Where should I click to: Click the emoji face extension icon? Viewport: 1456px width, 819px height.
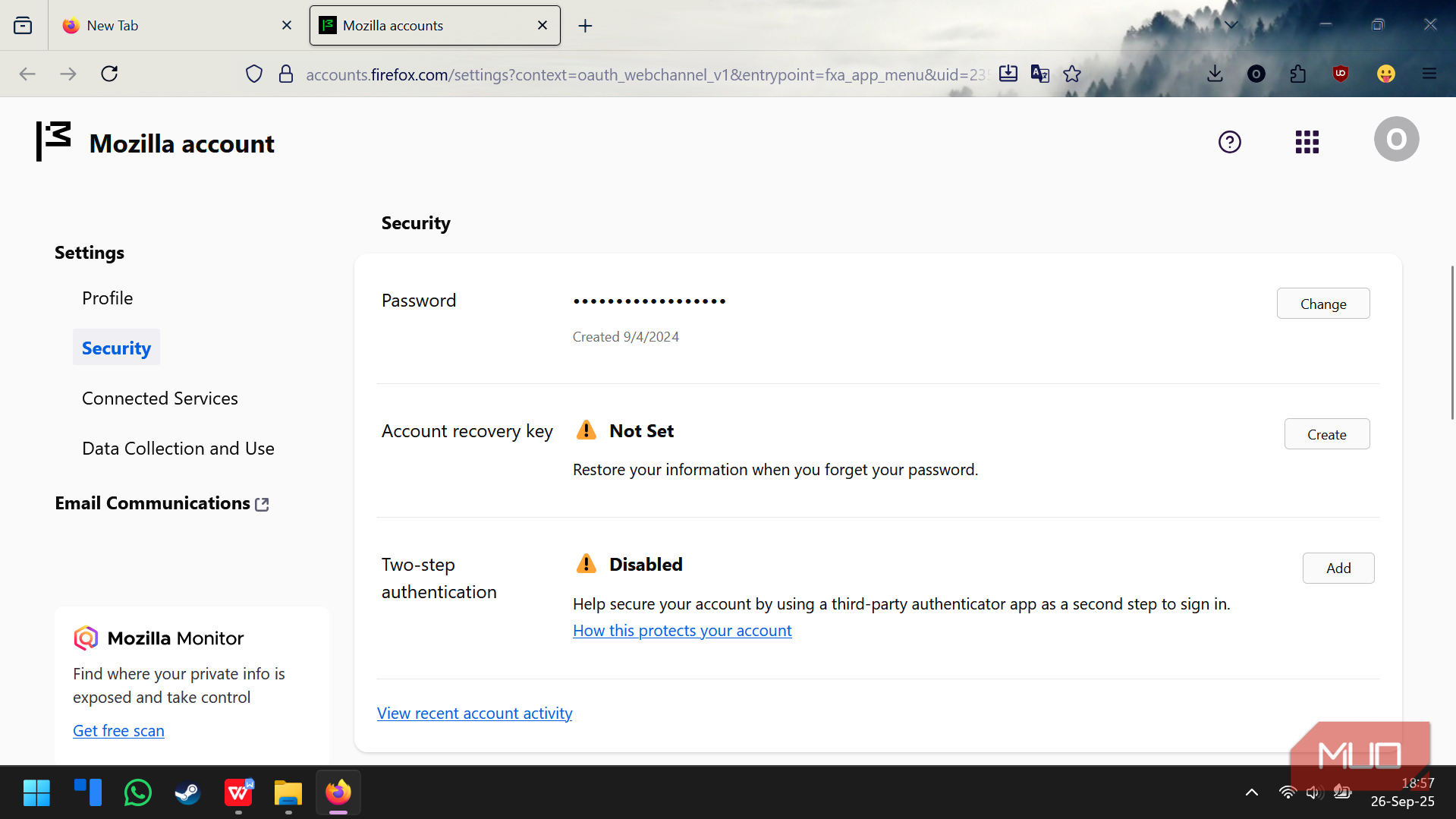(x=1386, y=74)
